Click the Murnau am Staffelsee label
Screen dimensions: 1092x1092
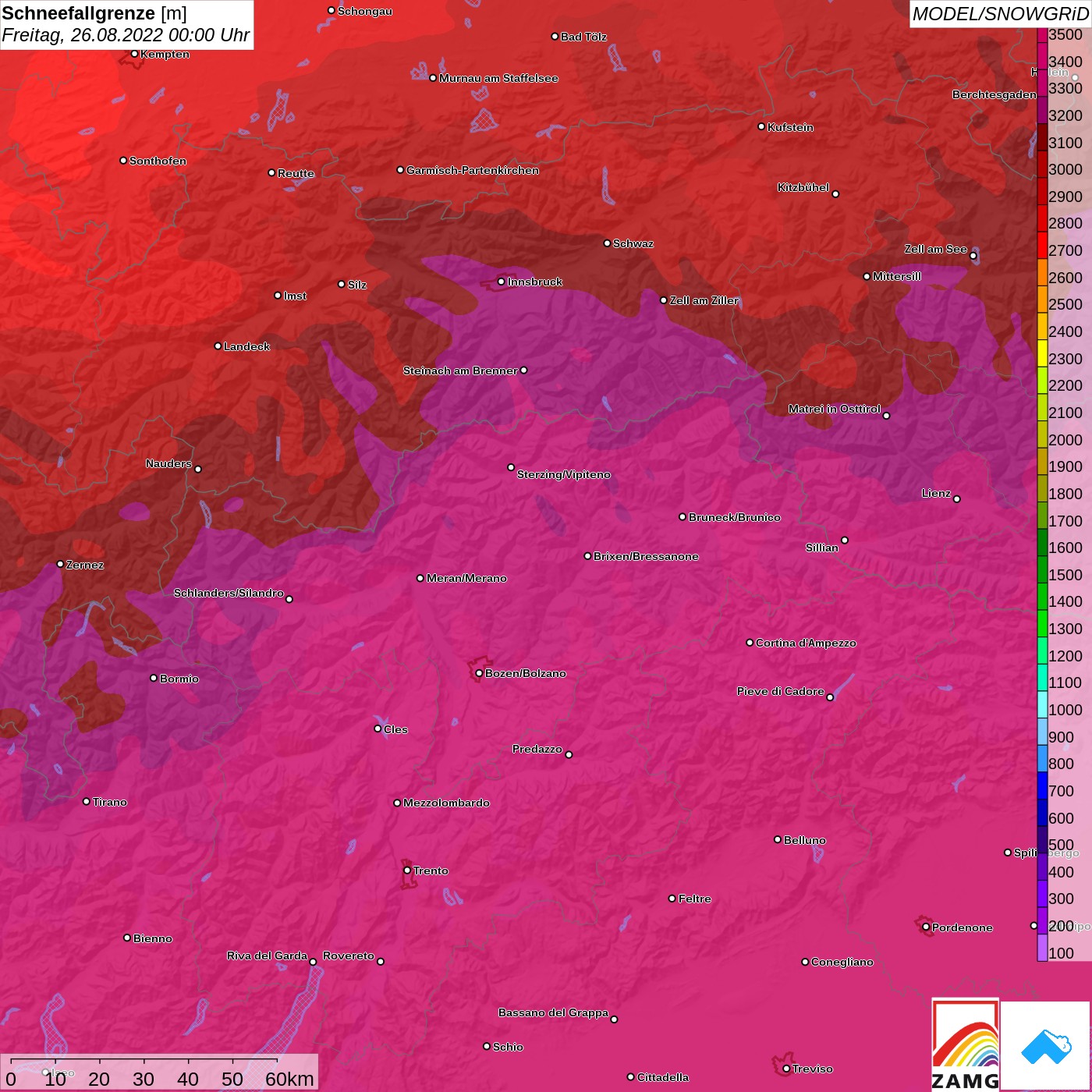point(498,78)
